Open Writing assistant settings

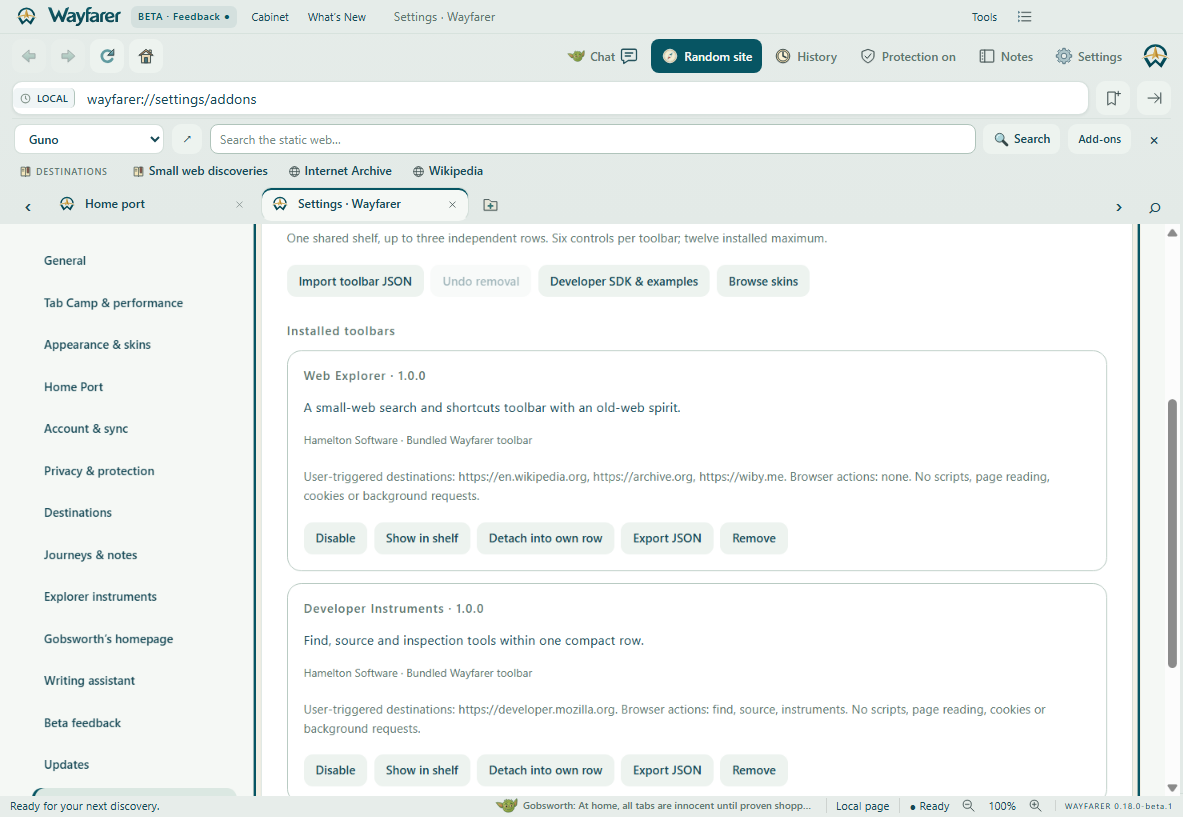pos(89,680)
